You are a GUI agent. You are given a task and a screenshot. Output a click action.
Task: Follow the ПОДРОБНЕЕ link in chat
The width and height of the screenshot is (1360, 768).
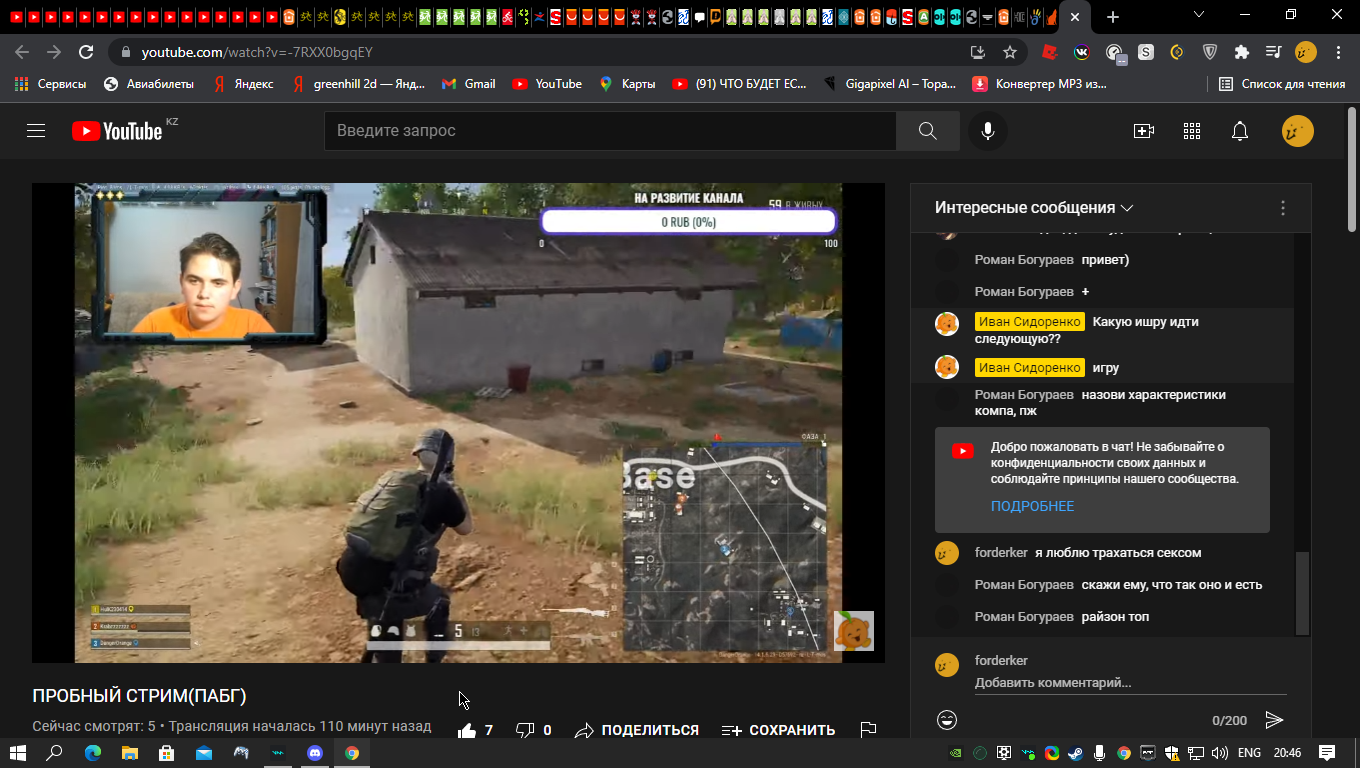point(1032,506)
